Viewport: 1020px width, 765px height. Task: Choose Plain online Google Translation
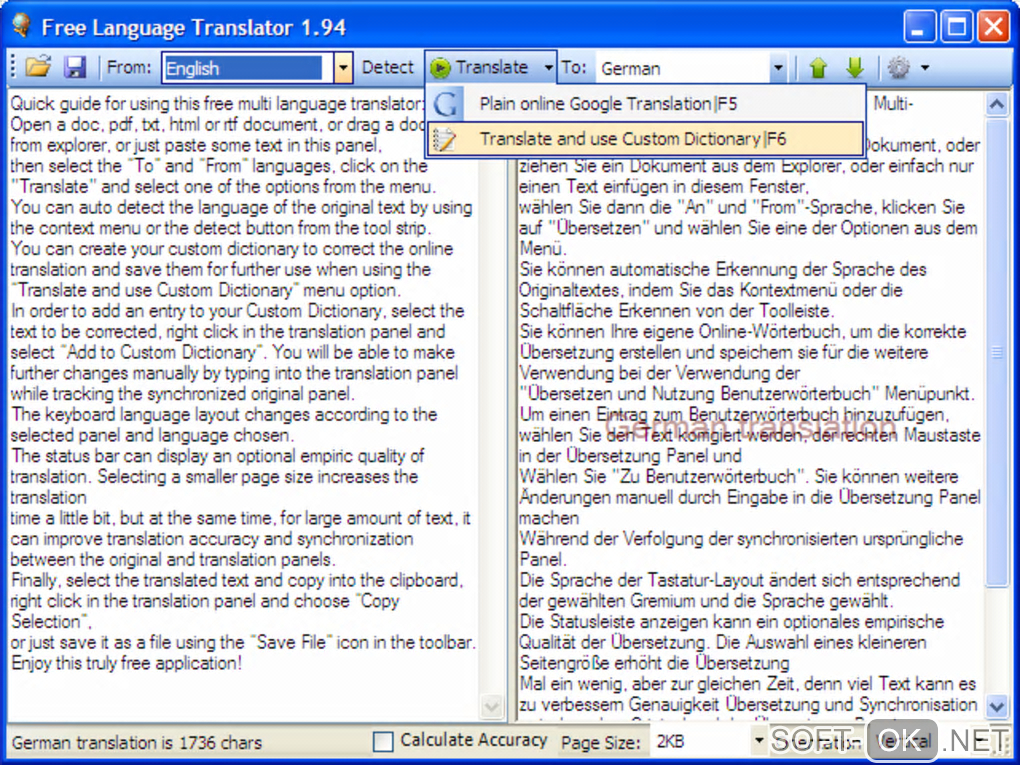point(645,104)
